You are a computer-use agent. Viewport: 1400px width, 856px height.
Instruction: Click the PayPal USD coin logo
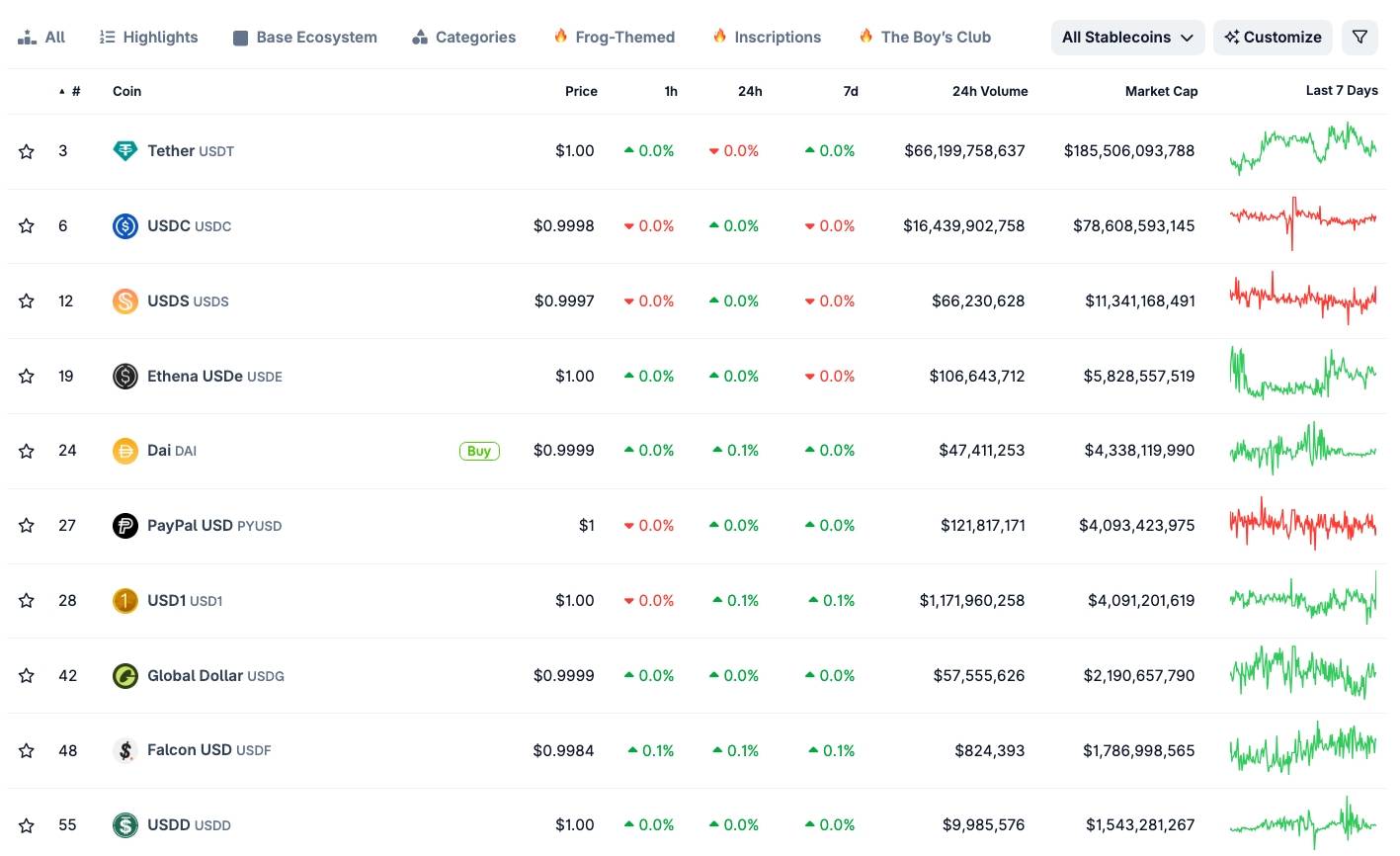pyautogui.click(x=124, y=525)
